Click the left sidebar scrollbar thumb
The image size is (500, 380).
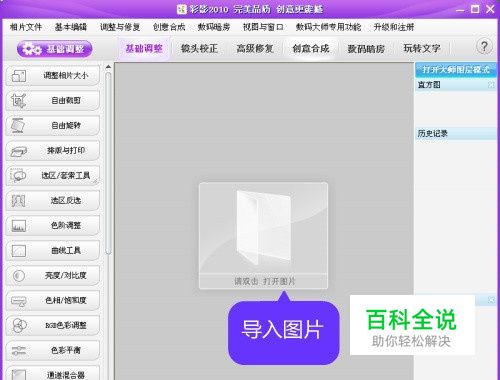(108, 164)
